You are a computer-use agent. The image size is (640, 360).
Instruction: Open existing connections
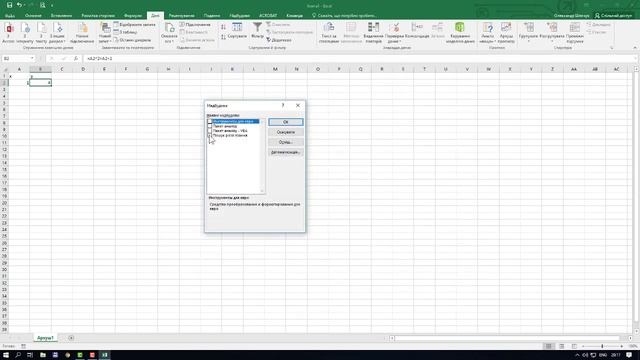[82, 33]
